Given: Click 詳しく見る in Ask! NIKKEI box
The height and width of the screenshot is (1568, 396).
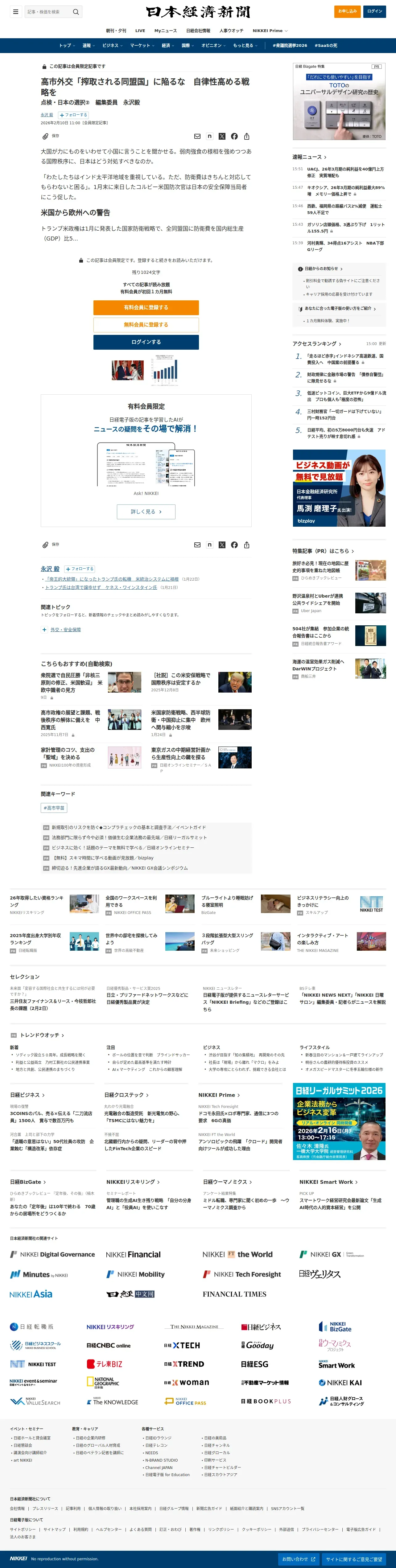Looking at the screenshot, I should click(146, 512).
